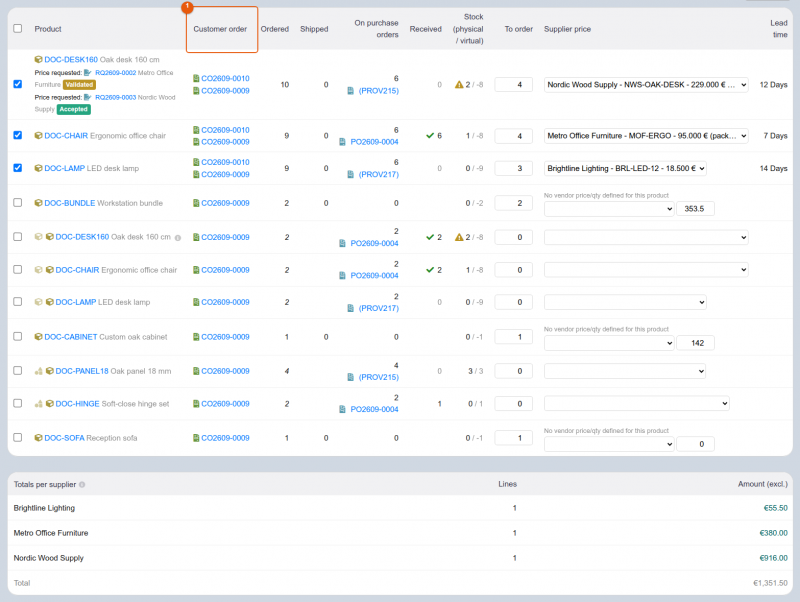The height and width of the screenshot is (602, 800).
Task: Click the To order quantity field for DOC-BUNDLE
Action: [513, 203]
